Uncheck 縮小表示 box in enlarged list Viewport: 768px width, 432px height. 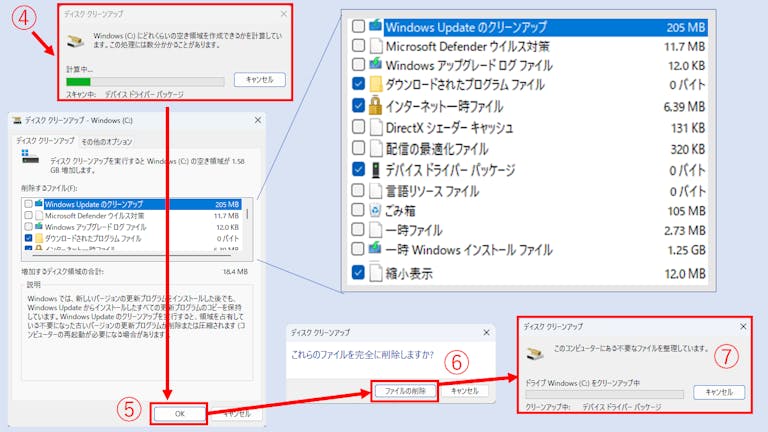tap(358, 272)
